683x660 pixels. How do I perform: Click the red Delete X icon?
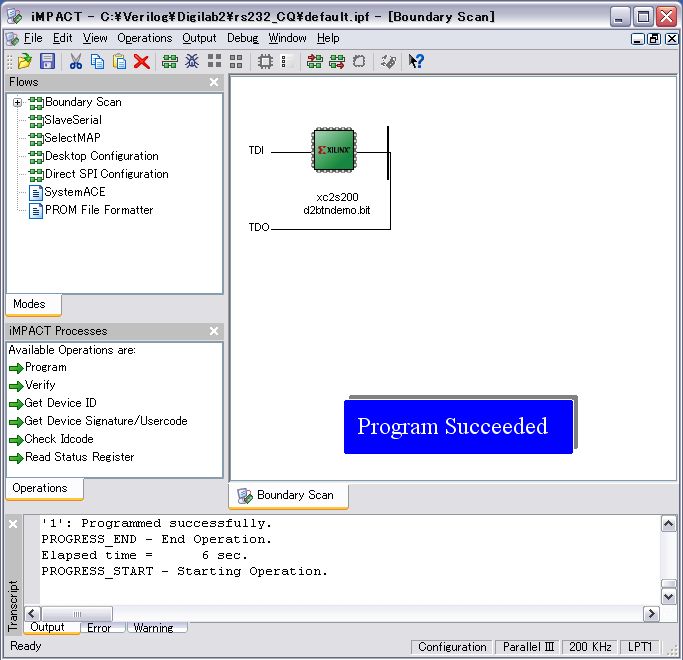pos(142,62)
